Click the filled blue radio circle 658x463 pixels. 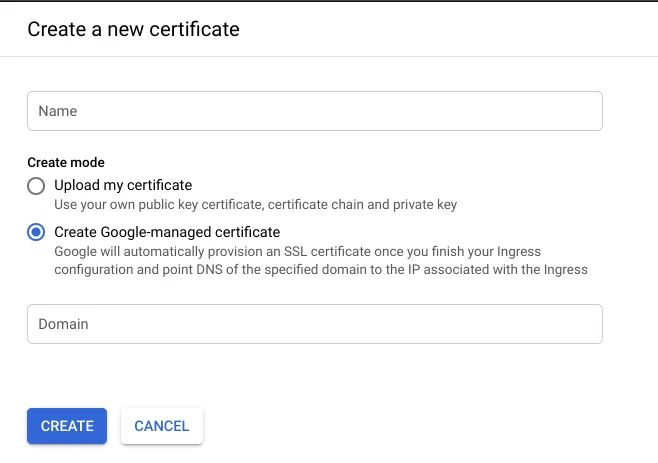(37, 233)
